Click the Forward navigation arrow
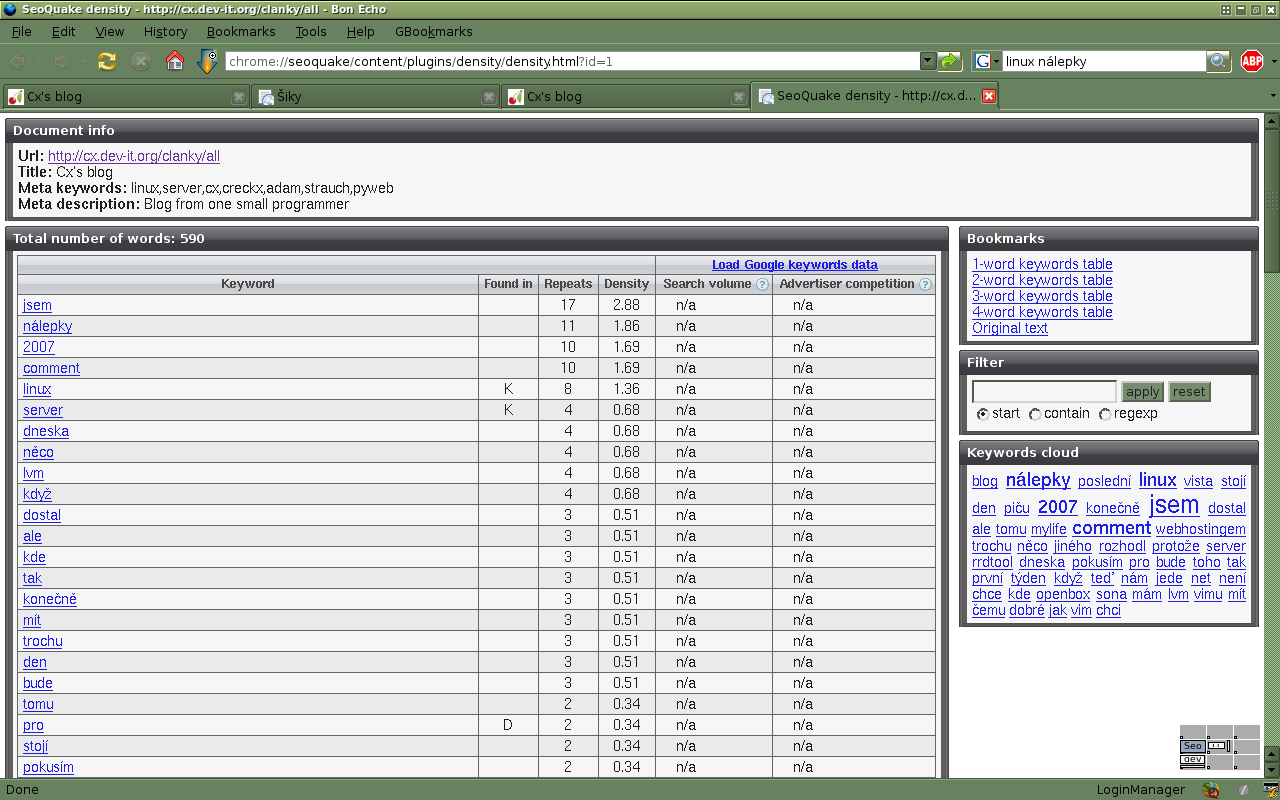This screenshot has height=800, width=1280. pyautogui.click(x=61, y=61)
